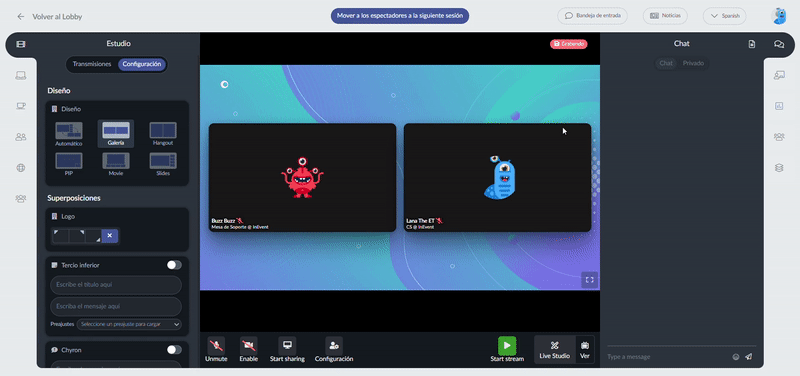Open the globe icon in left sidebar
800x376 pixels.
point(20,168)
